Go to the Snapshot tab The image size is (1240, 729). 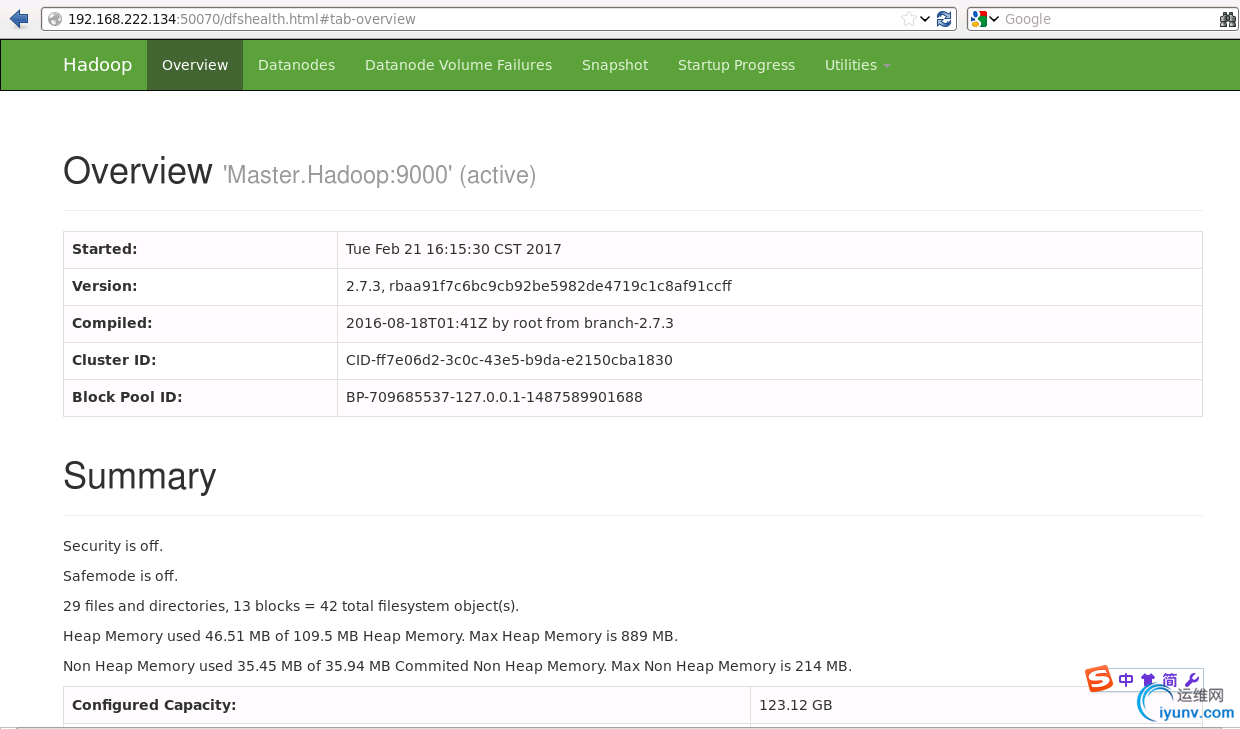(x=615, y=65)
